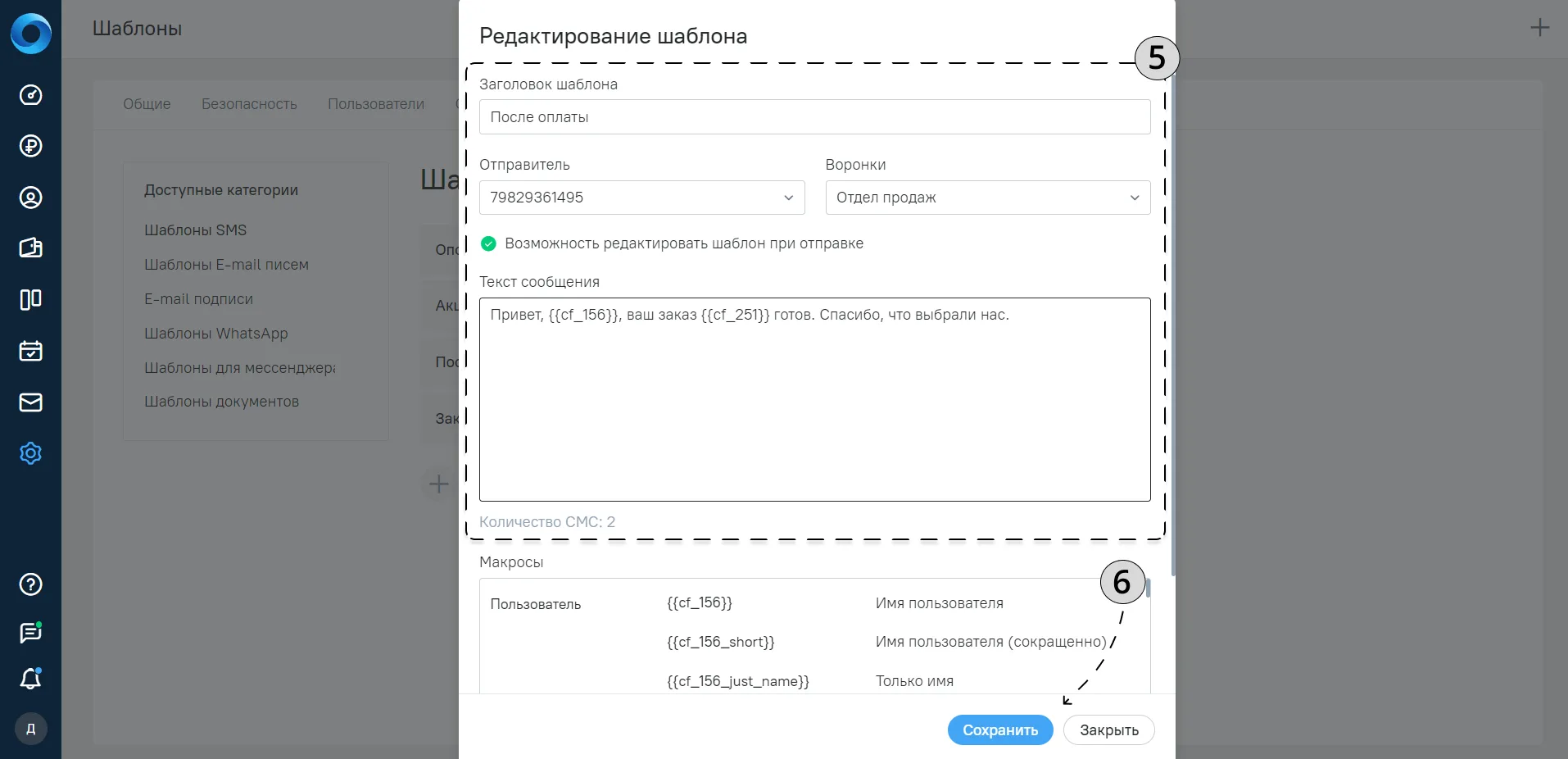Click the Закрыть button
This screenshot has height=759, width=1568.
coord(1109,730)
